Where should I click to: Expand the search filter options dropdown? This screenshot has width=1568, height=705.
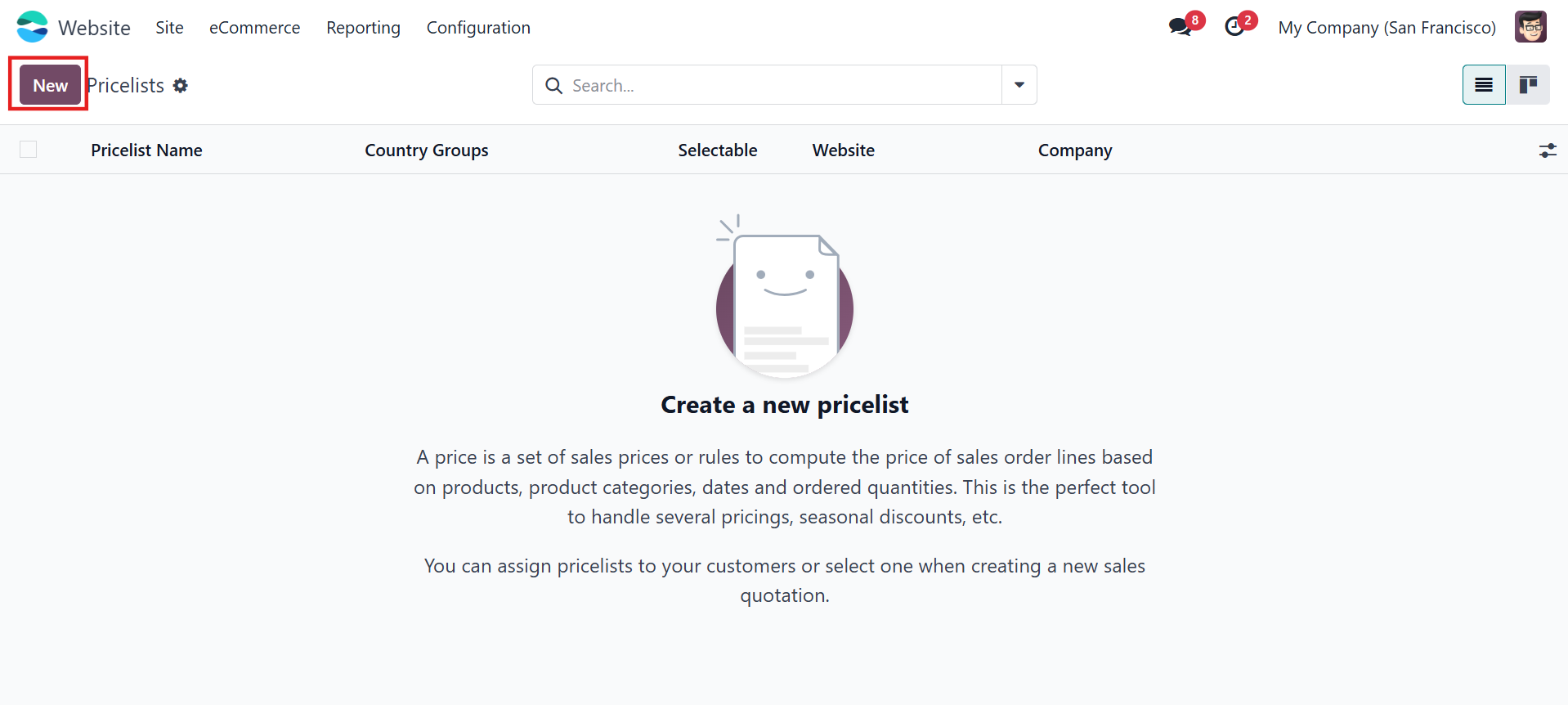[x=1019, y=85]
